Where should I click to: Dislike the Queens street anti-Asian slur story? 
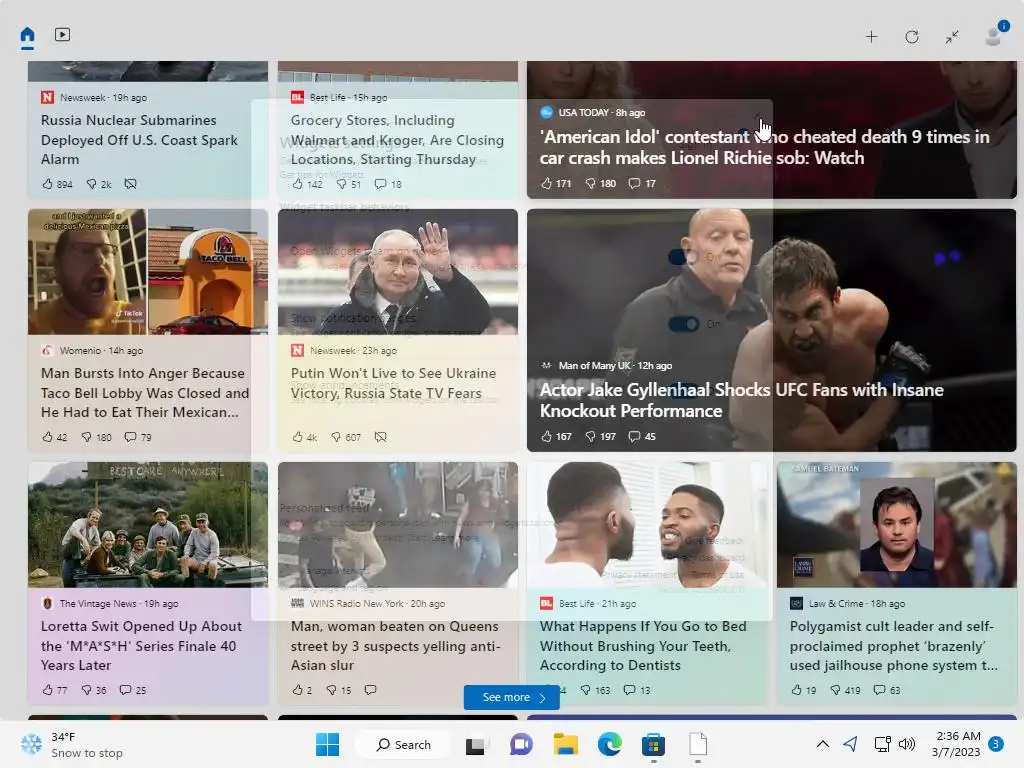[x=338, y=690]
